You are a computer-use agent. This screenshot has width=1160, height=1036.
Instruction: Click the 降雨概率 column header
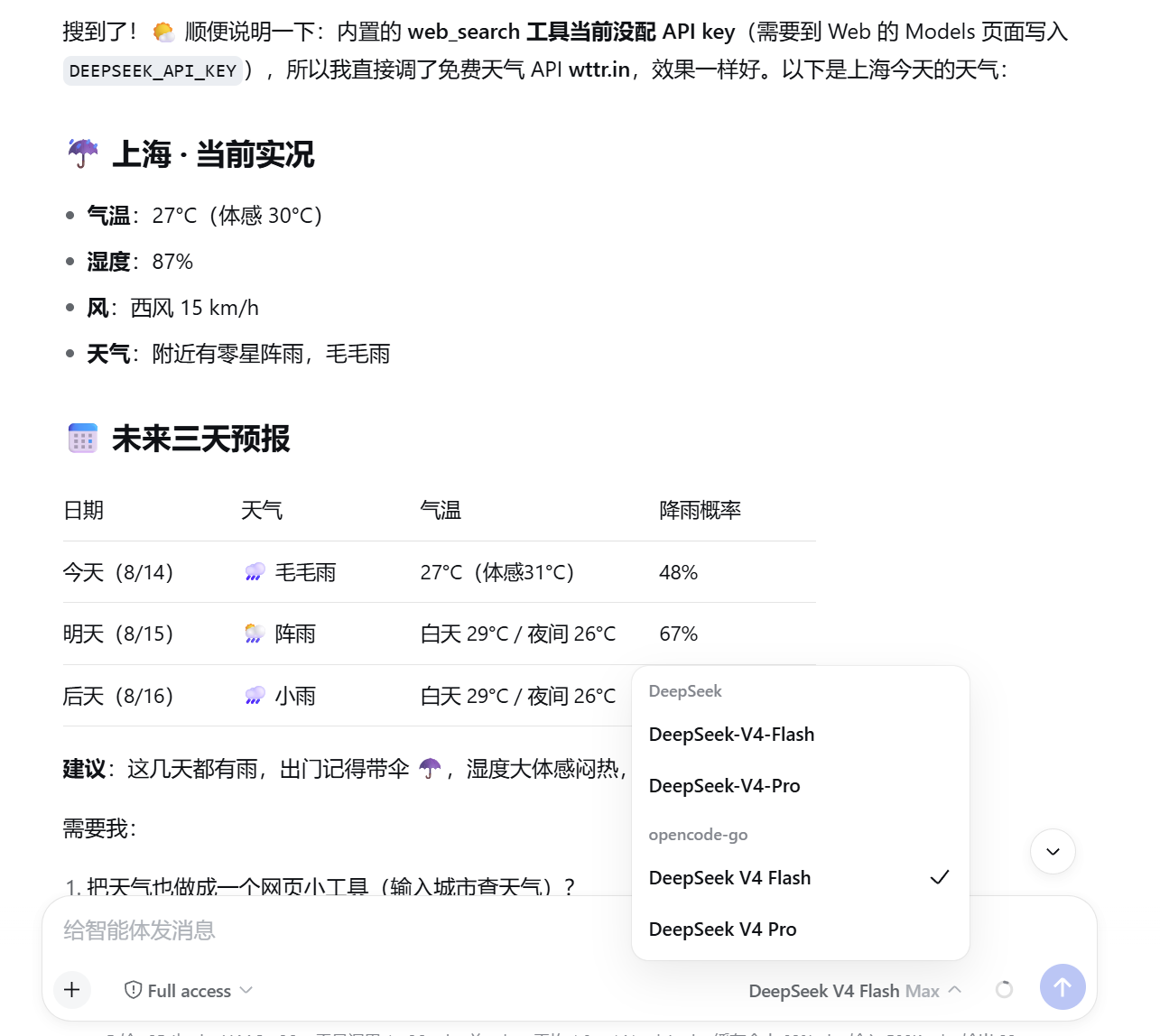700,510
